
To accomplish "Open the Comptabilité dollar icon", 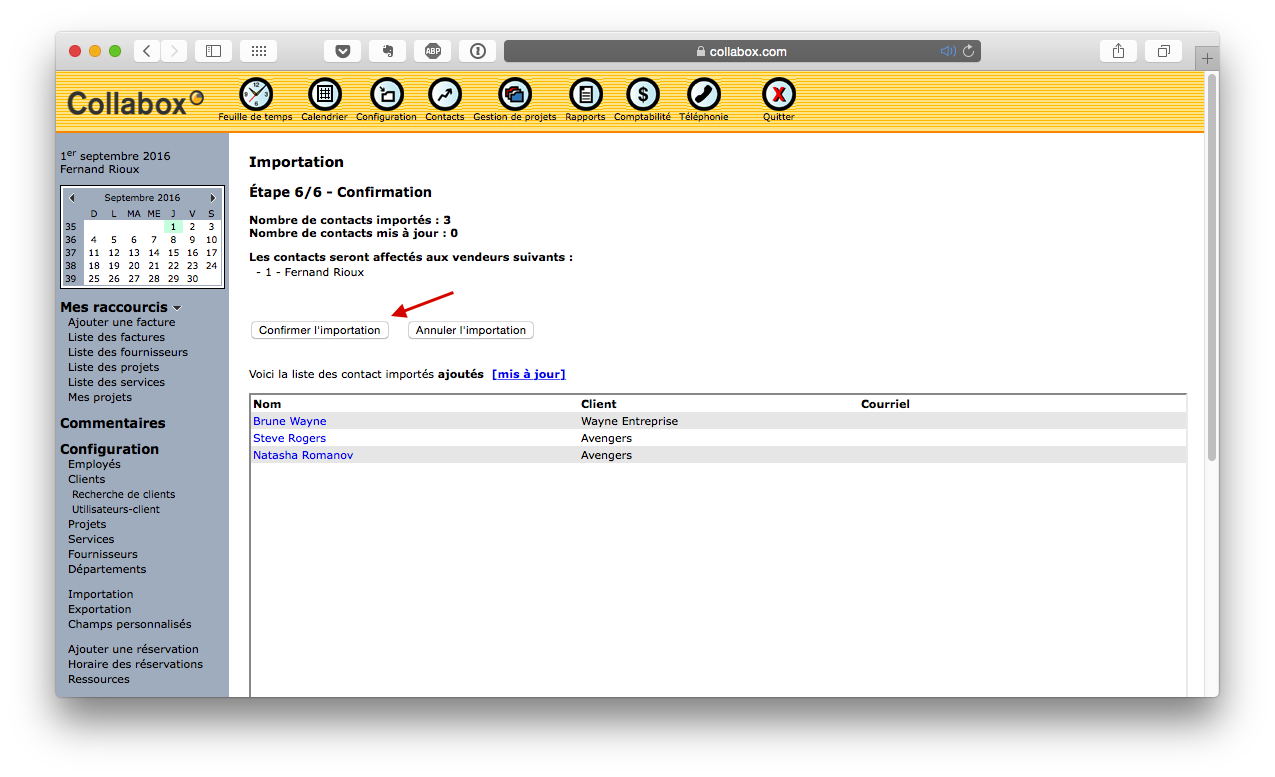I will (641, 92).
